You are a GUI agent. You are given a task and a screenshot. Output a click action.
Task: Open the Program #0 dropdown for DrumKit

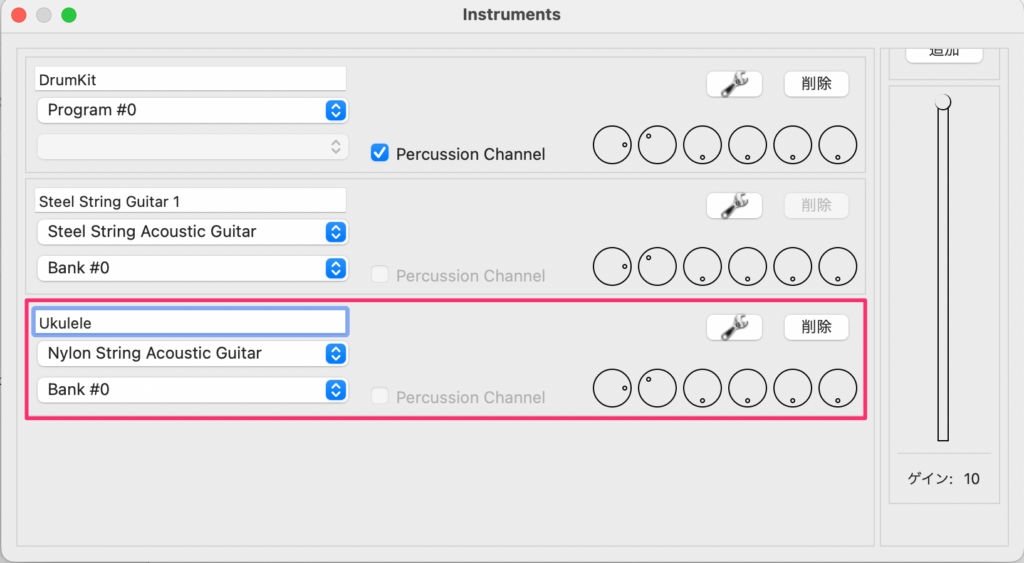193,110
